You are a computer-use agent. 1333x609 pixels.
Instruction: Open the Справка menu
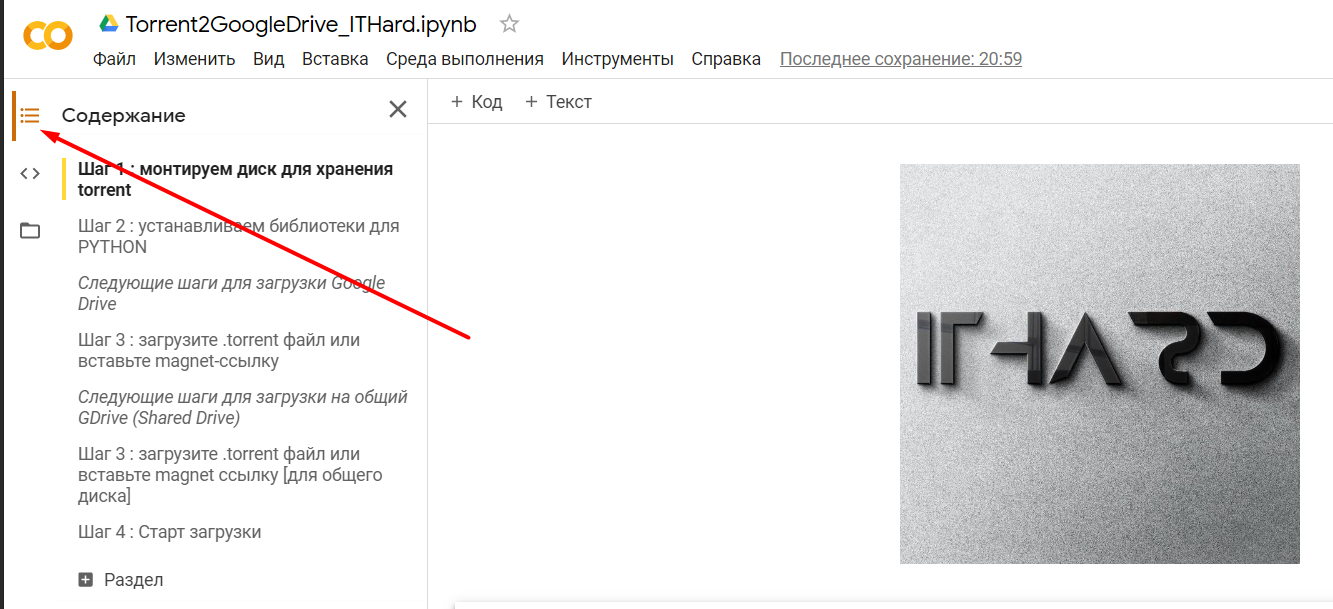(x=726, y=59)
